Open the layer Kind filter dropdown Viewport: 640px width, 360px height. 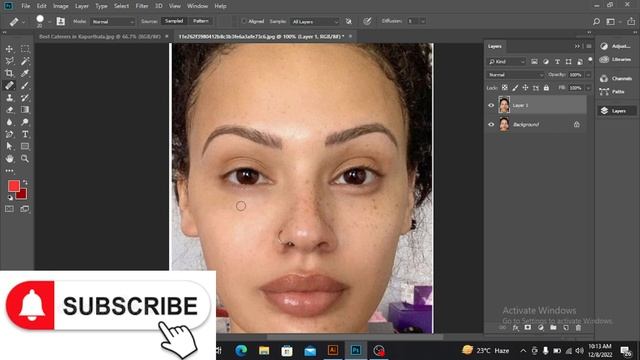[x=507, y=62]
